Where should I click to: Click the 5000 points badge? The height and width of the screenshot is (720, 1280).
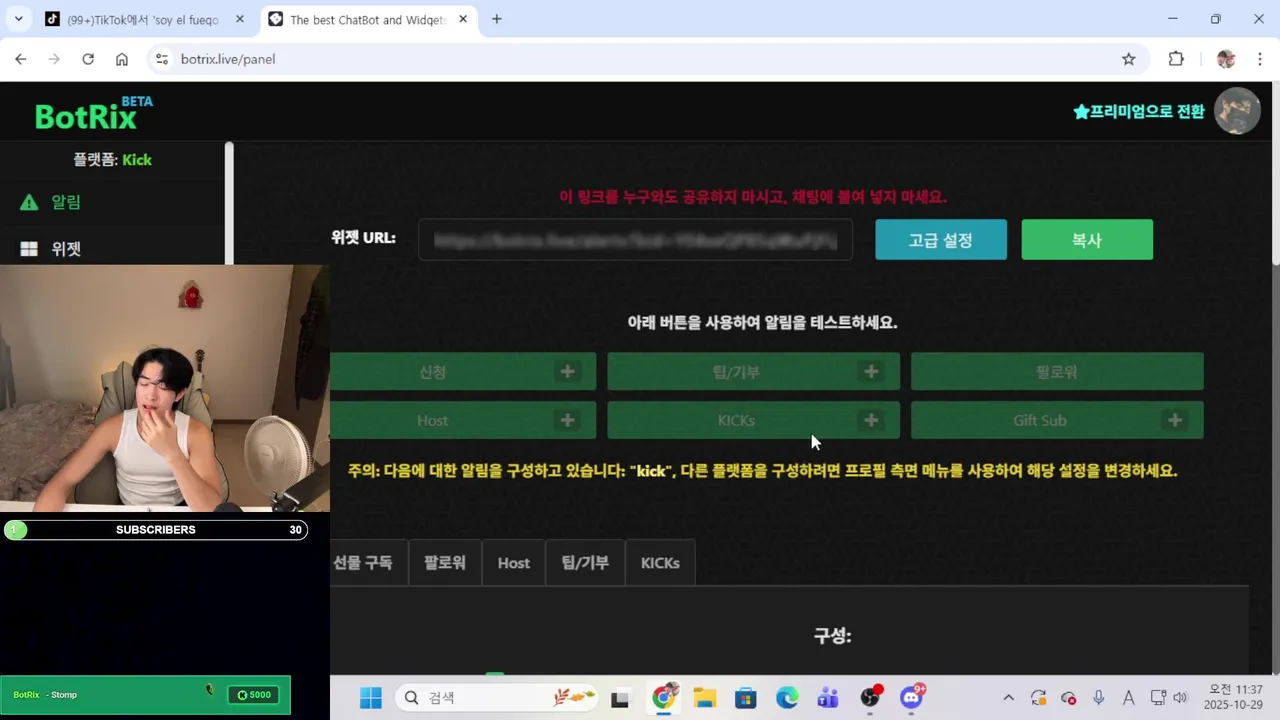tap(253, 695)
